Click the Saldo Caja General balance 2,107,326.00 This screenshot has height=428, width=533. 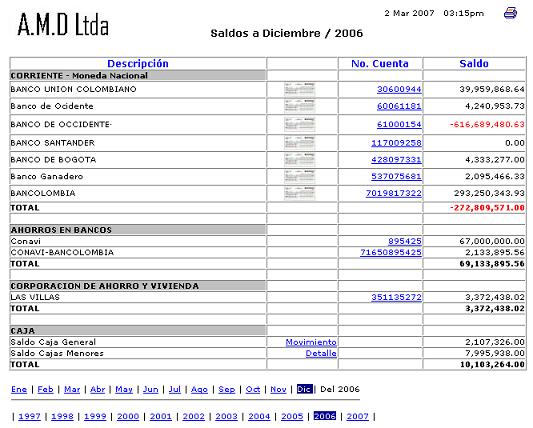495,342
